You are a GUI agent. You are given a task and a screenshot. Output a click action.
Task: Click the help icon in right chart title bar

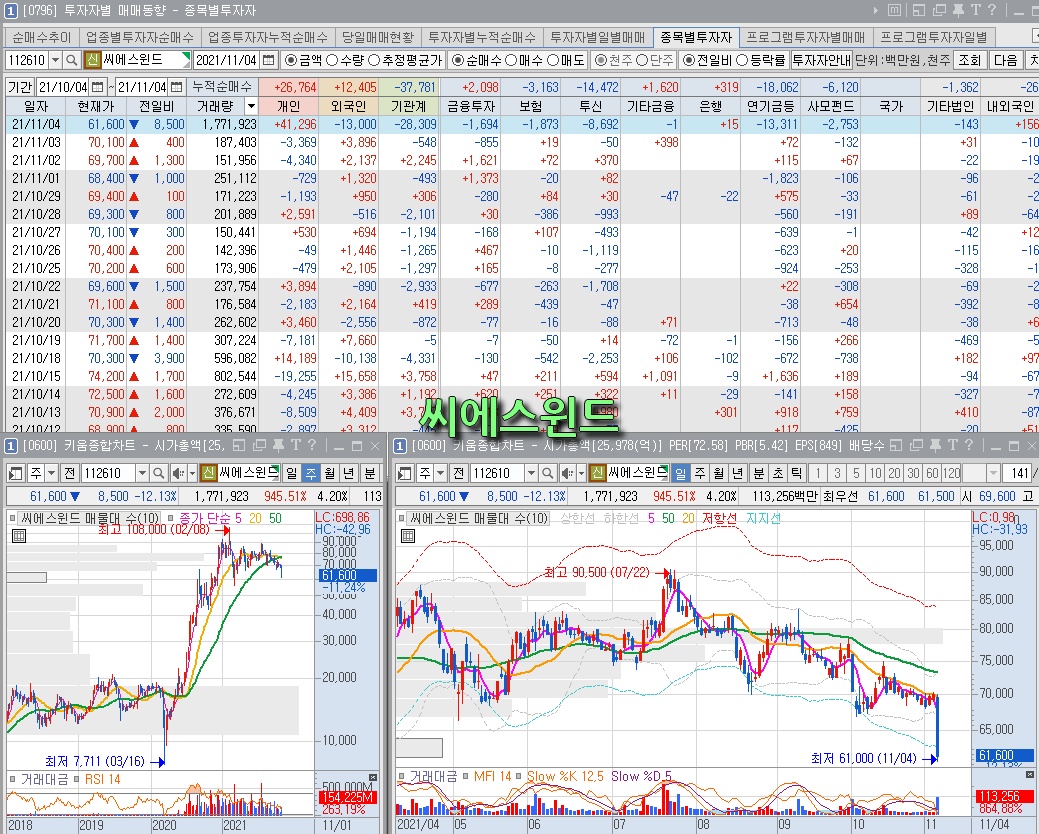(969, 445)
